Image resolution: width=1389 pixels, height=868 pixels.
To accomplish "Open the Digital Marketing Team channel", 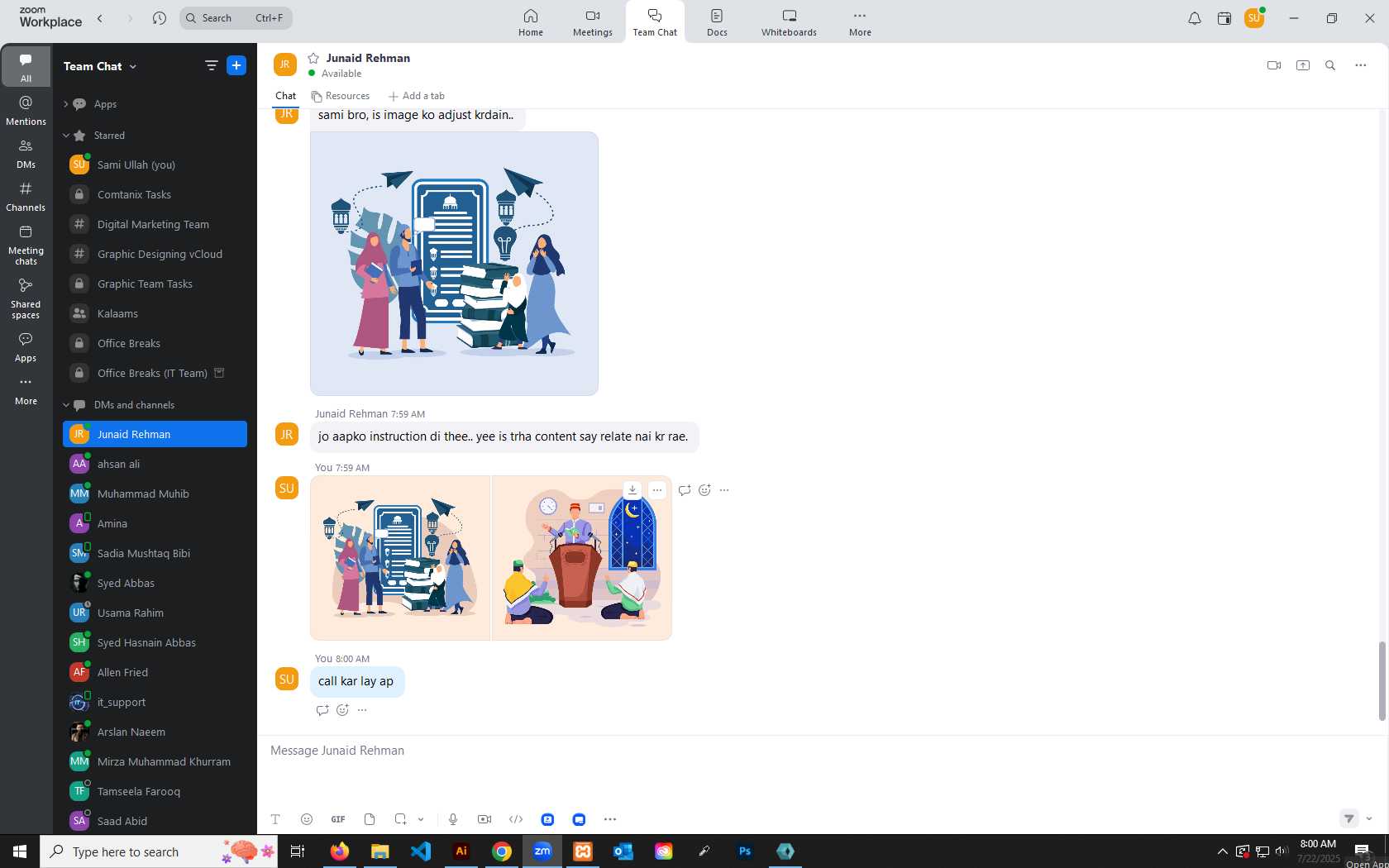I will pos(155,224).
